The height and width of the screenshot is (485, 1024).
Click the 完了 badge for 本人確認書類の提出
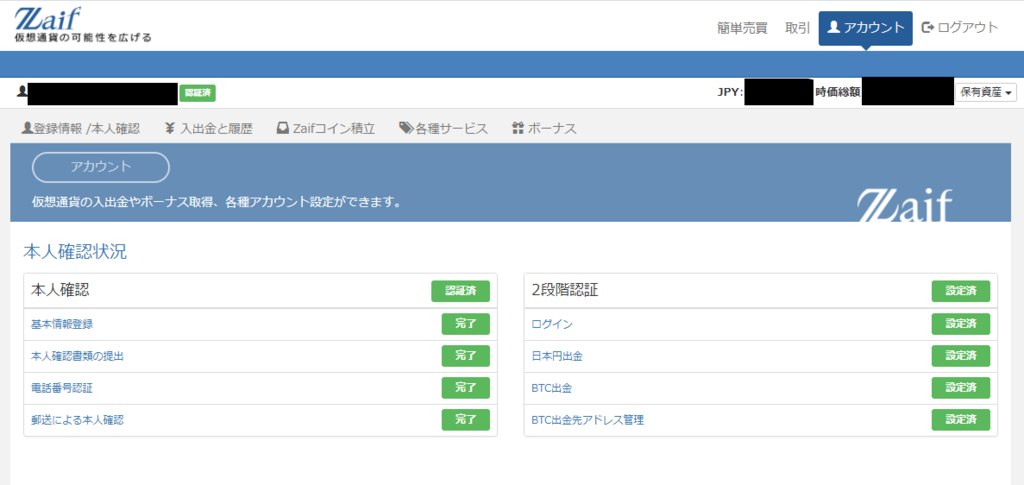click(466, 356)
